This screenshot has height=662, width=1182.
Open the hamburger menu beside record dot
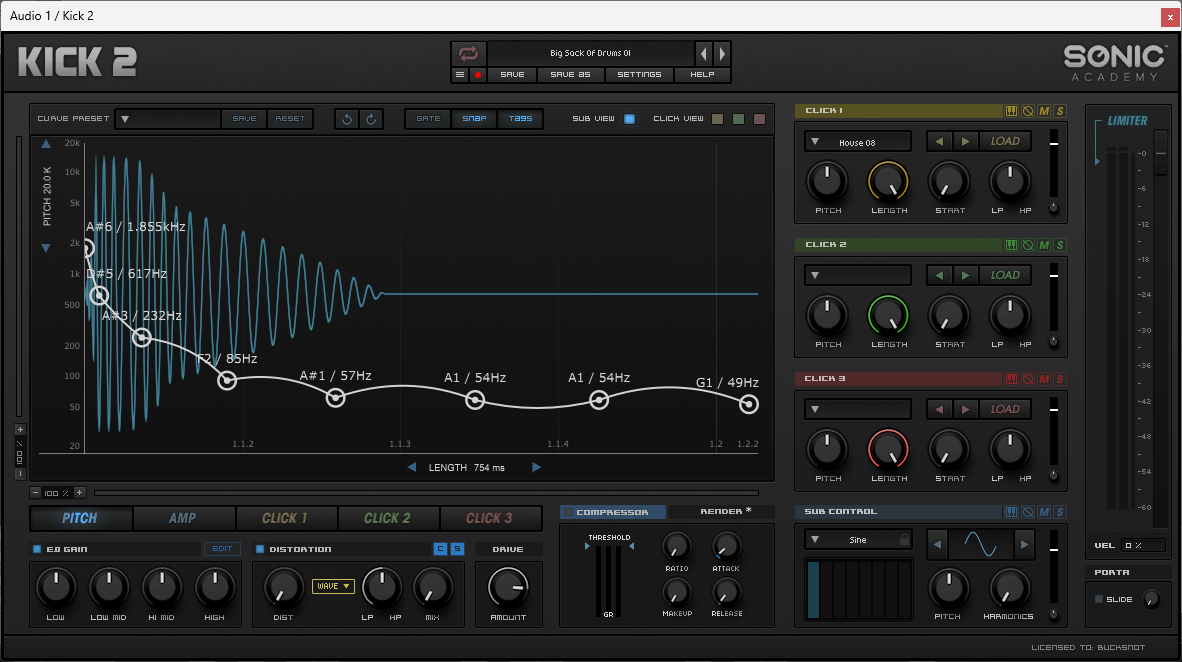(x=460, y=75)
